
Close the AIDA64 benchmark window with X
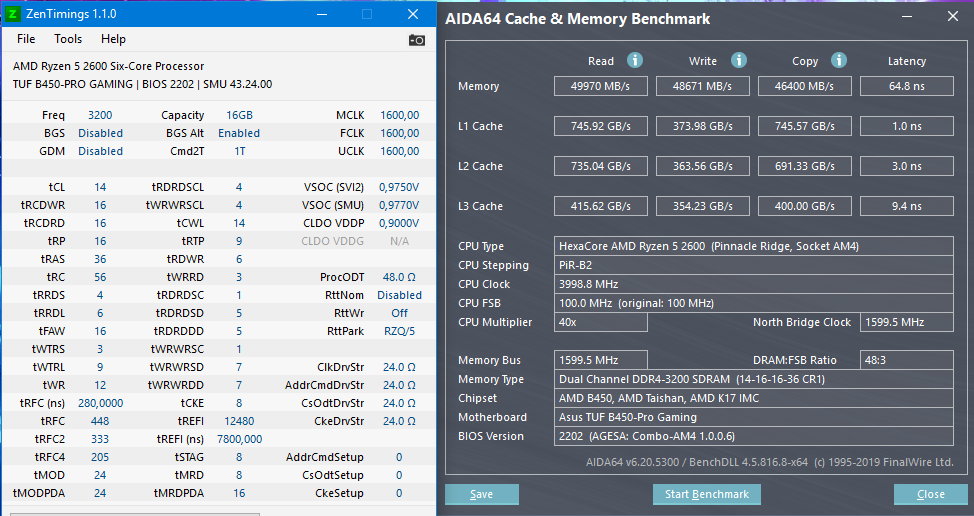point(953,17)
